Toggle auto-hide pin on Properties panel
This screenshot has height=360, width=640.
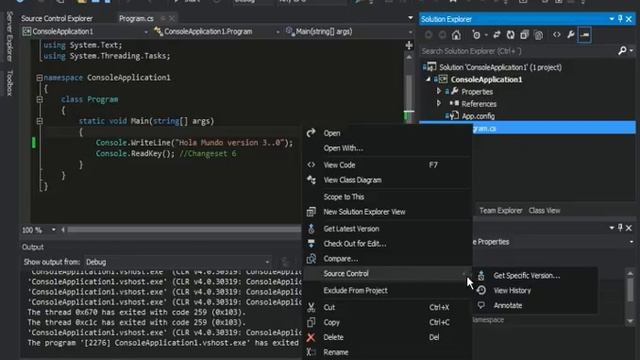pos(620,228)
